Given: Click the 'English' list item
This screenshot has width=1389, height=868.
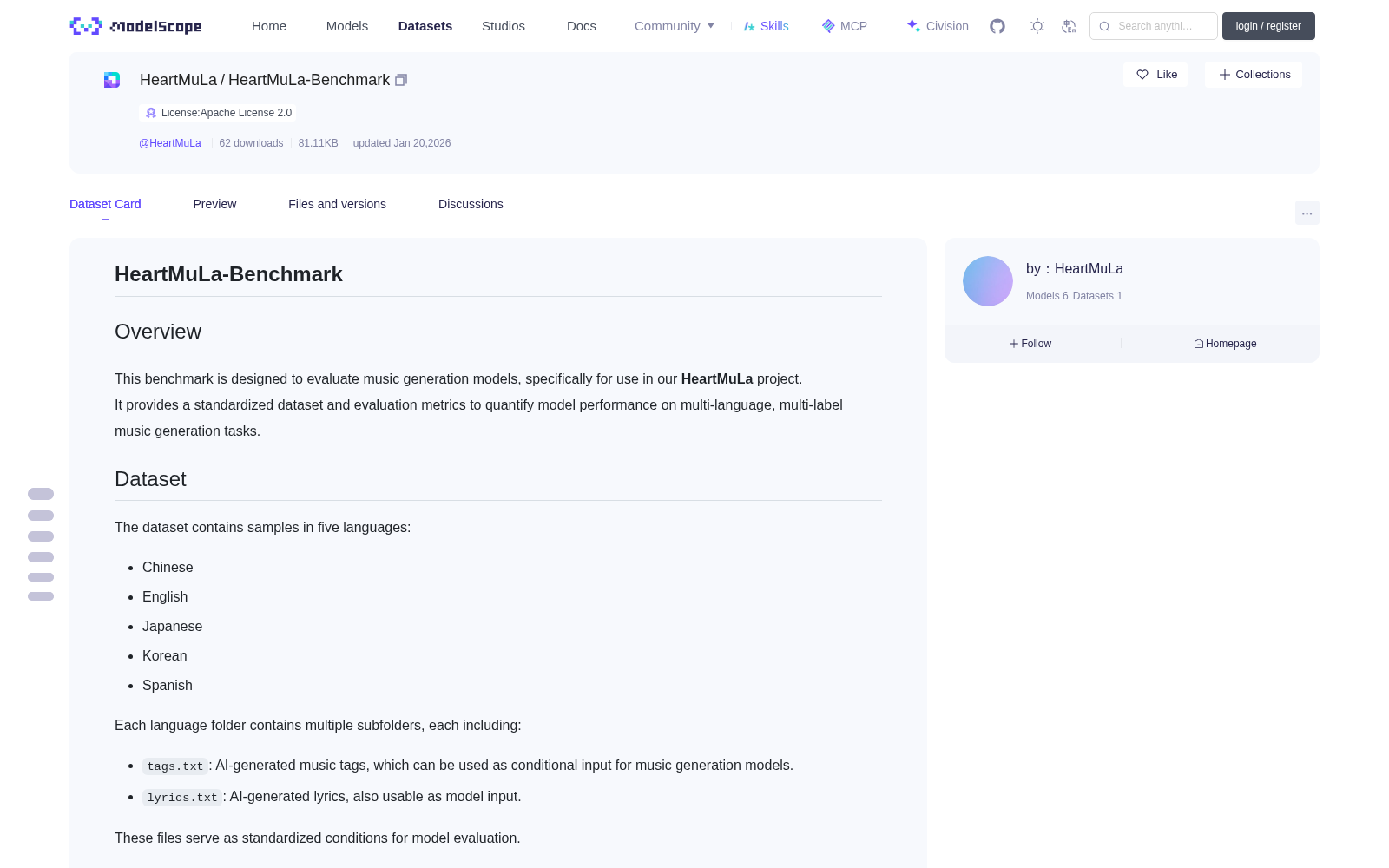Looking at the screenshot, I should pyautogui.click(x=165, y=597).
